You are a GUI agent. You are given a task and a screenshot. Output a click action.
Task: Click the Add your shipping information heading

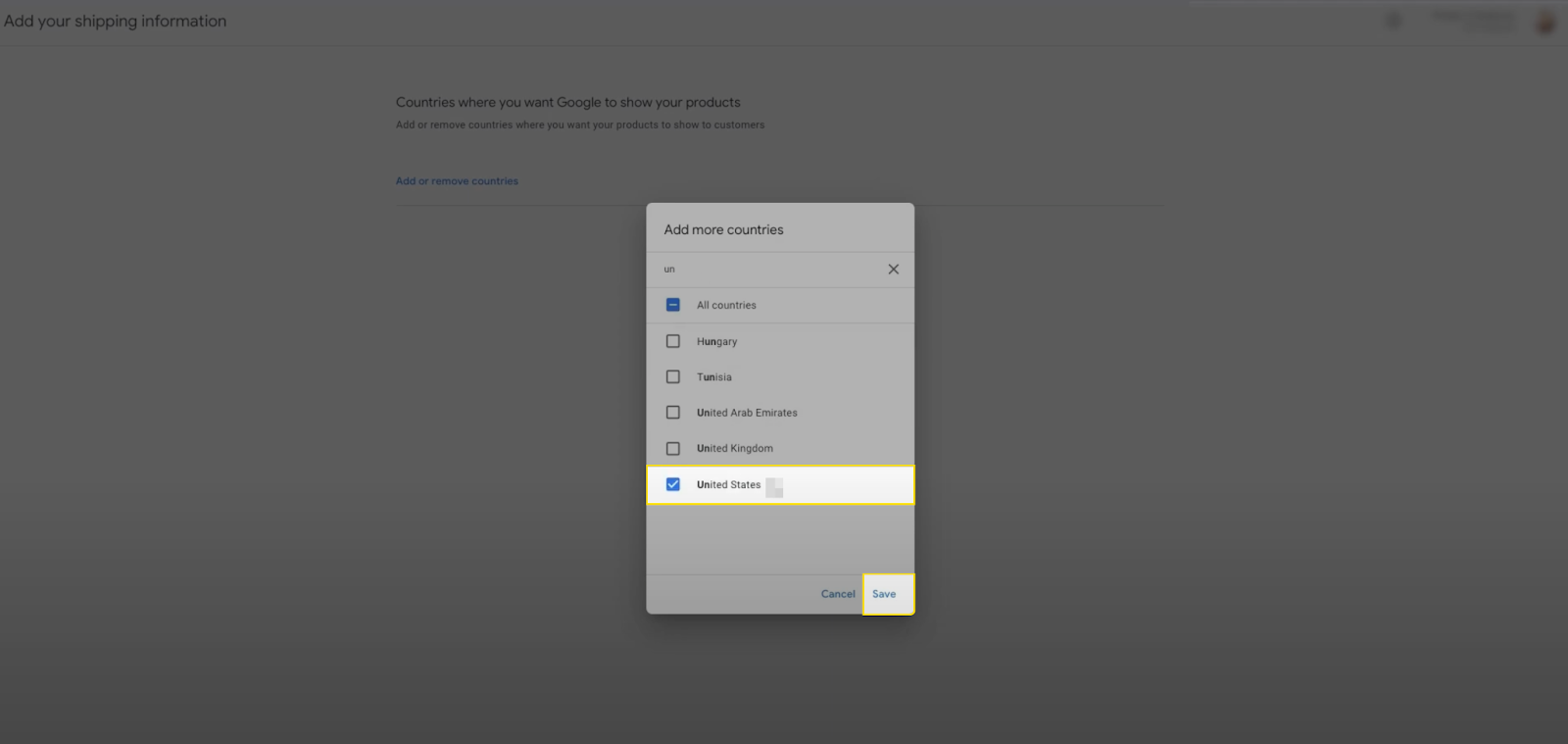point(116,22)
